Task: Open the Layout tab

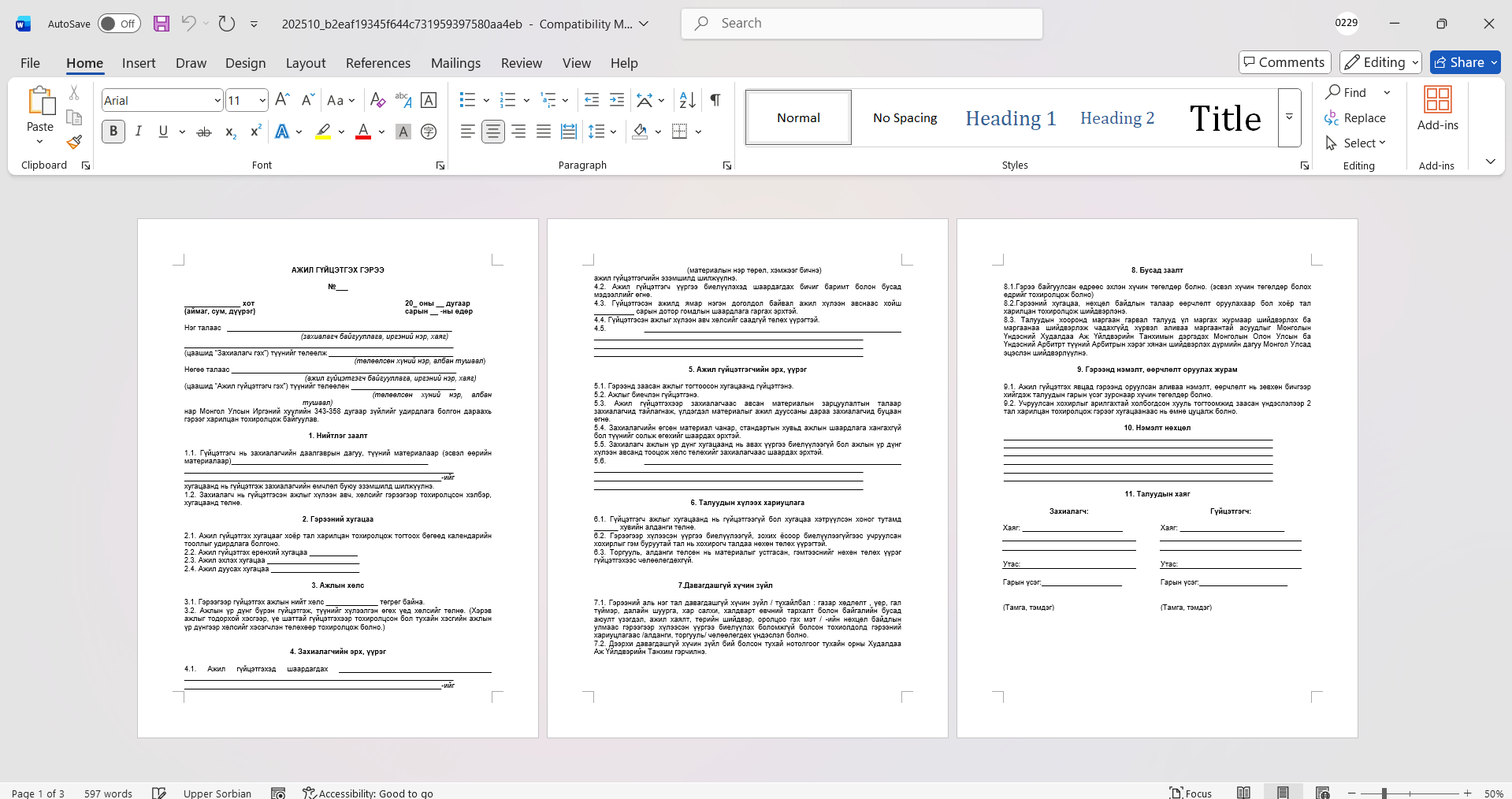Action: (305, 63)
